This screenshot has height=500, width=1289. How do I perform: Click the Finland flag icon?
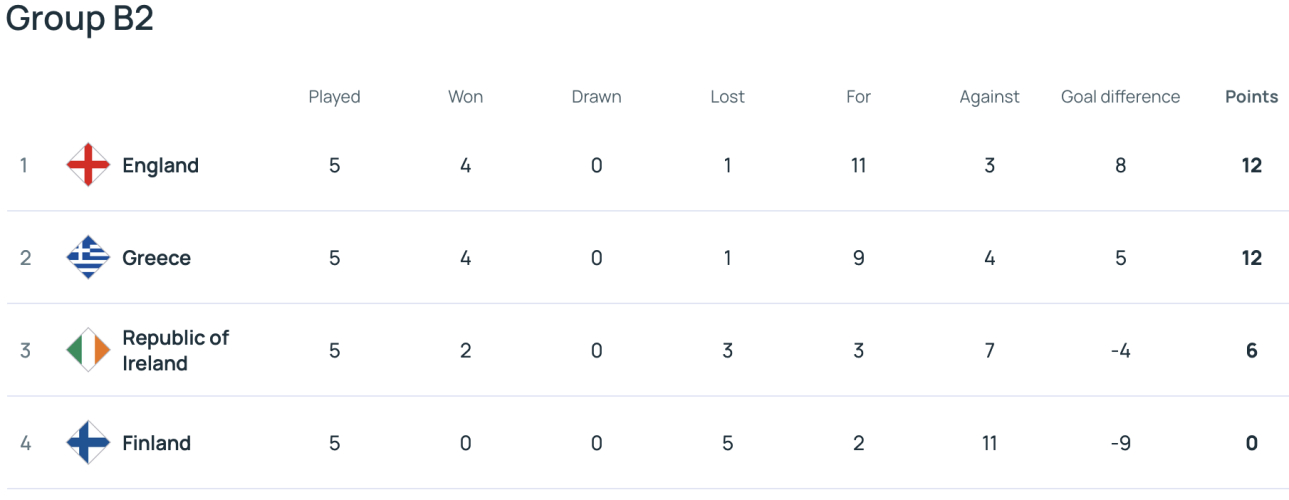tap(88, 443)
